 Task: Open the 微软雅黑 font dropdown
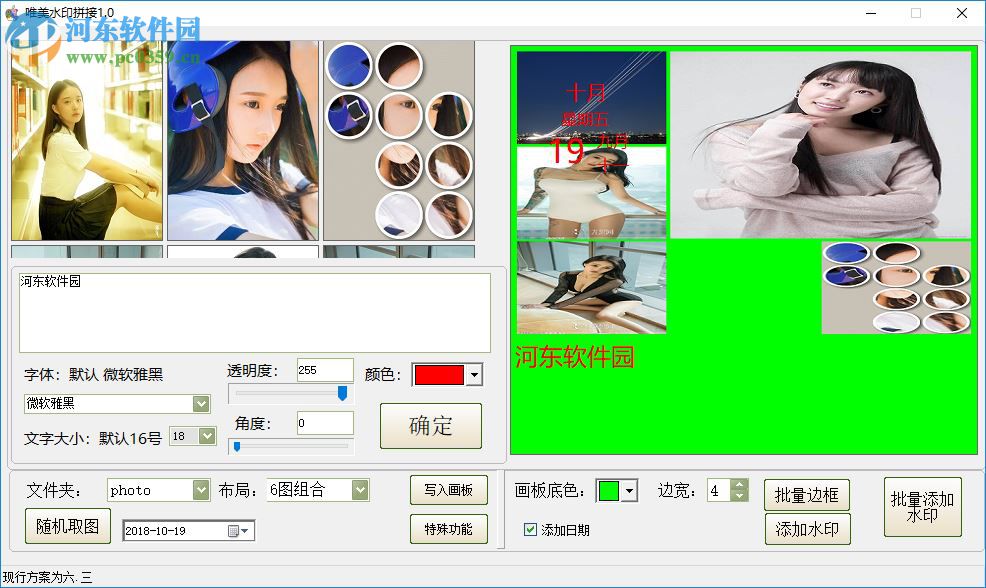201,403
